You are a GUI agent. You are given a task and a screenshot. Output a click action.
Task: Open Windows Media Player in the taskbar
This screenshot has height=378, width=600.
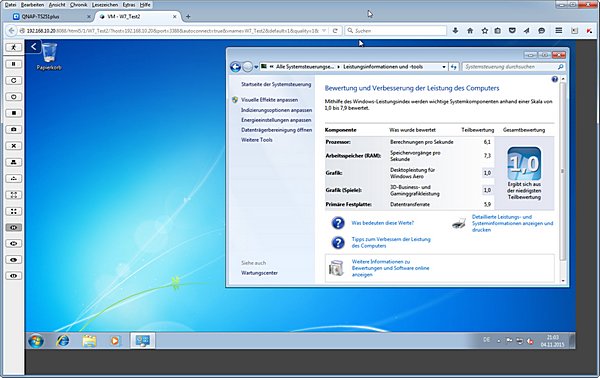point(115,341)
